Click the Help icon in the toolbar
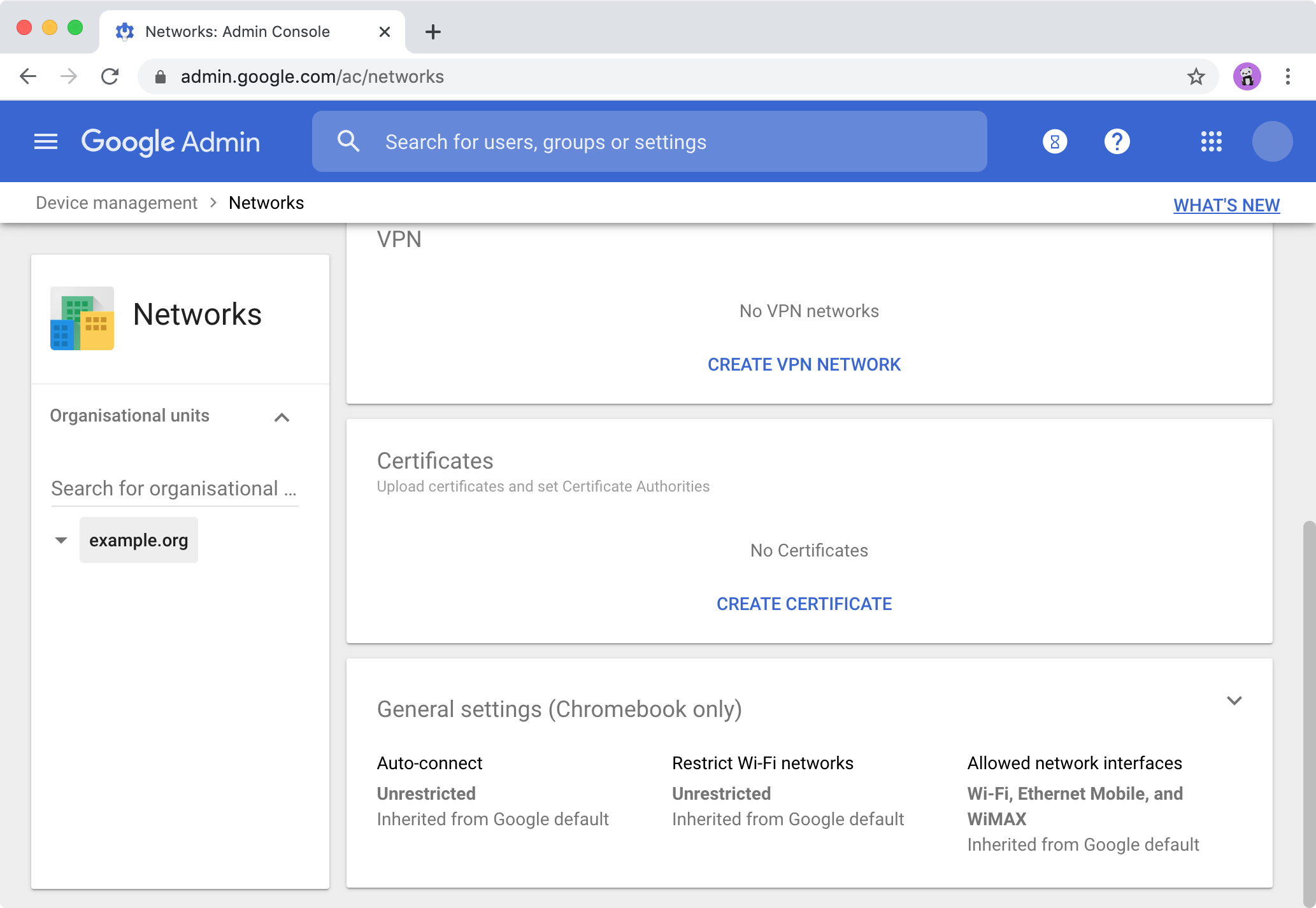 pos(1117,141)
